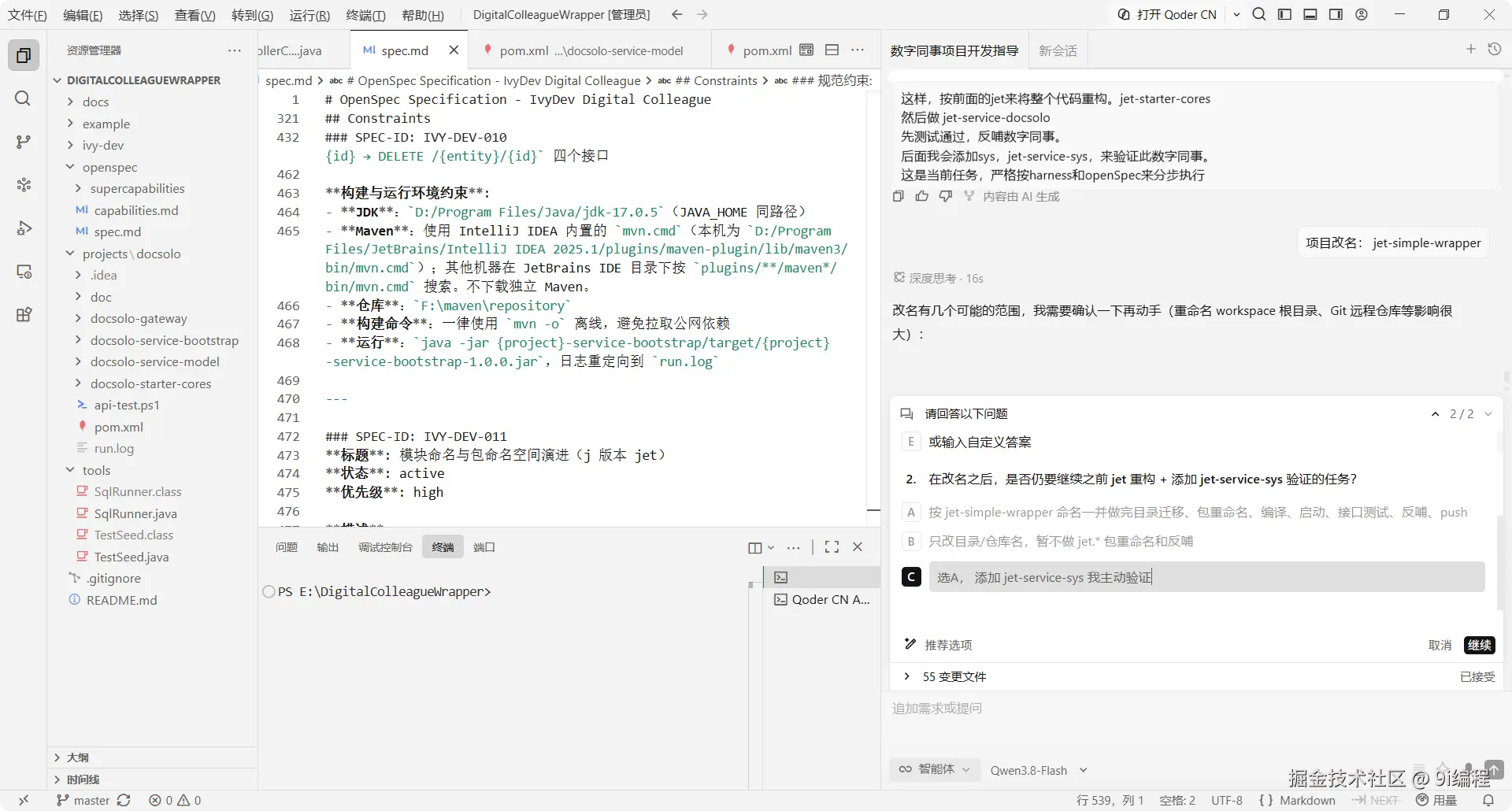The height and width of the screenshot is (811, 1512).
Task: Split the editor layout icon
Action: [832, 50]
